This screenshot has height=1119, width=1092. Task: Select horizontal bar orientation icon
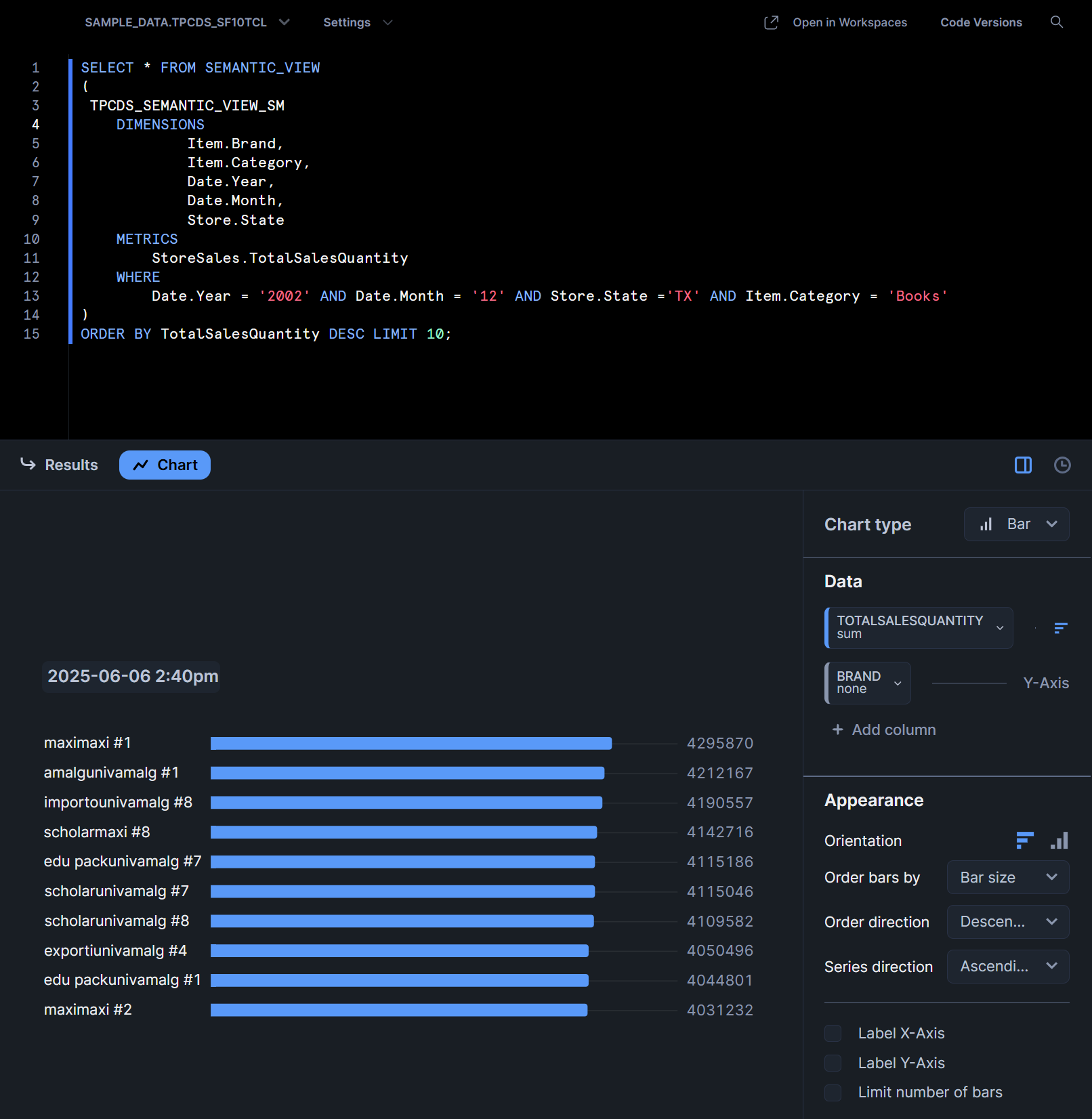click(1025, 841)
